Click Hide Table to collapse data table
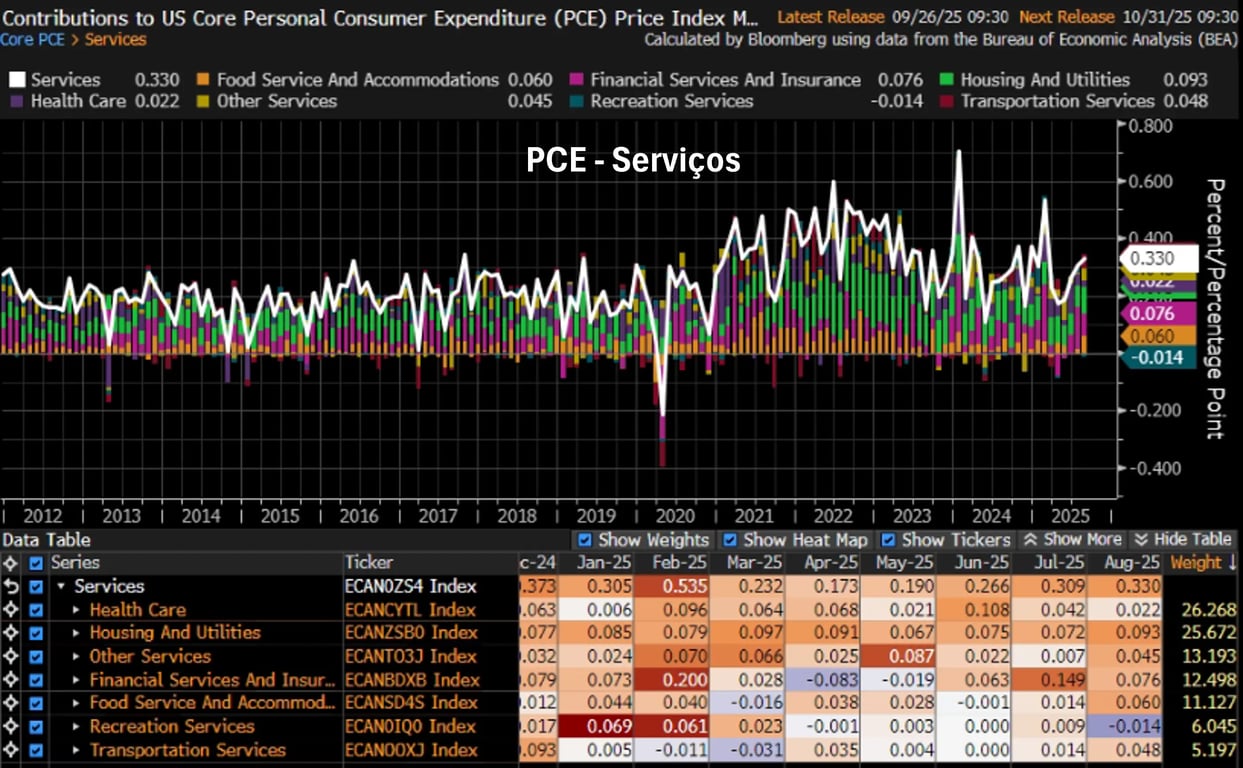 (x=1185, y=540)
